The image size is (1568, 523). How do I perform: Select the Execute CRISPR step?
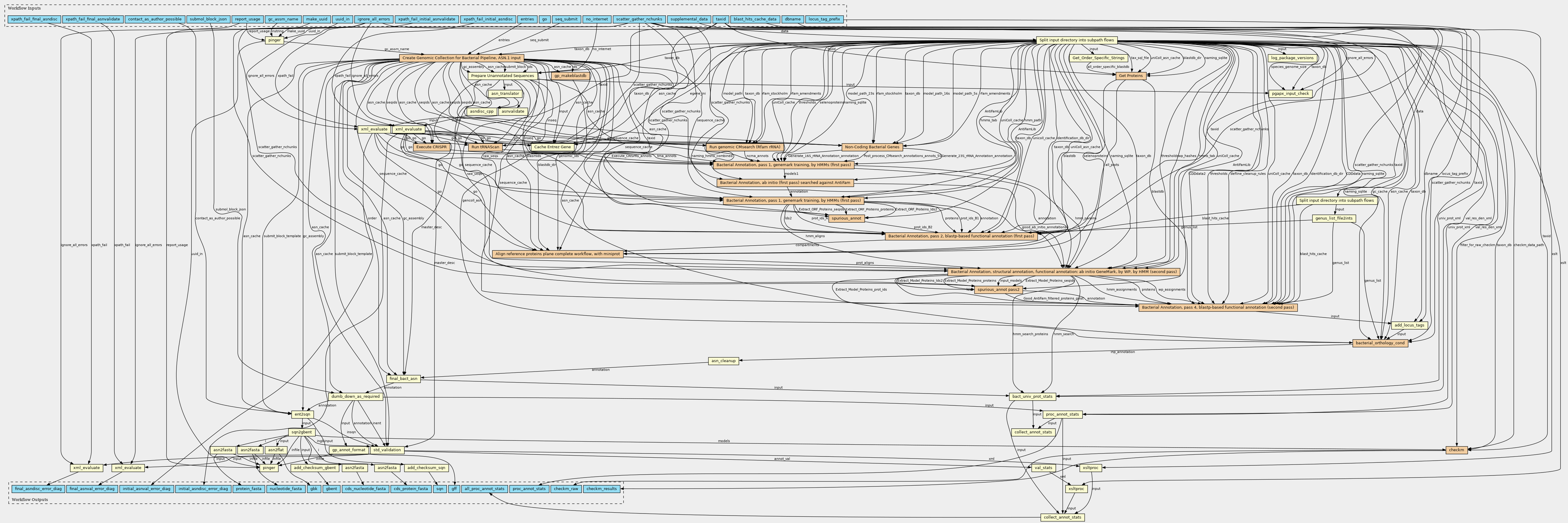431,147
